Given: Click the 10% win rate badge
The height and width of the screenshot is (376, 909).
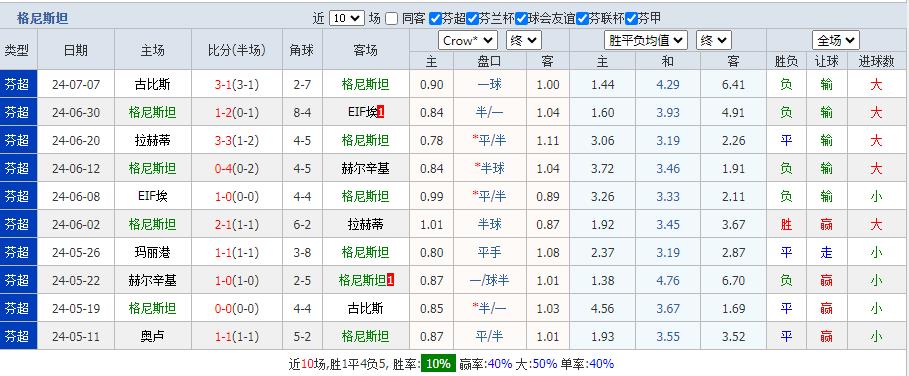Looking at the screenshot, I should coord(438,364).
